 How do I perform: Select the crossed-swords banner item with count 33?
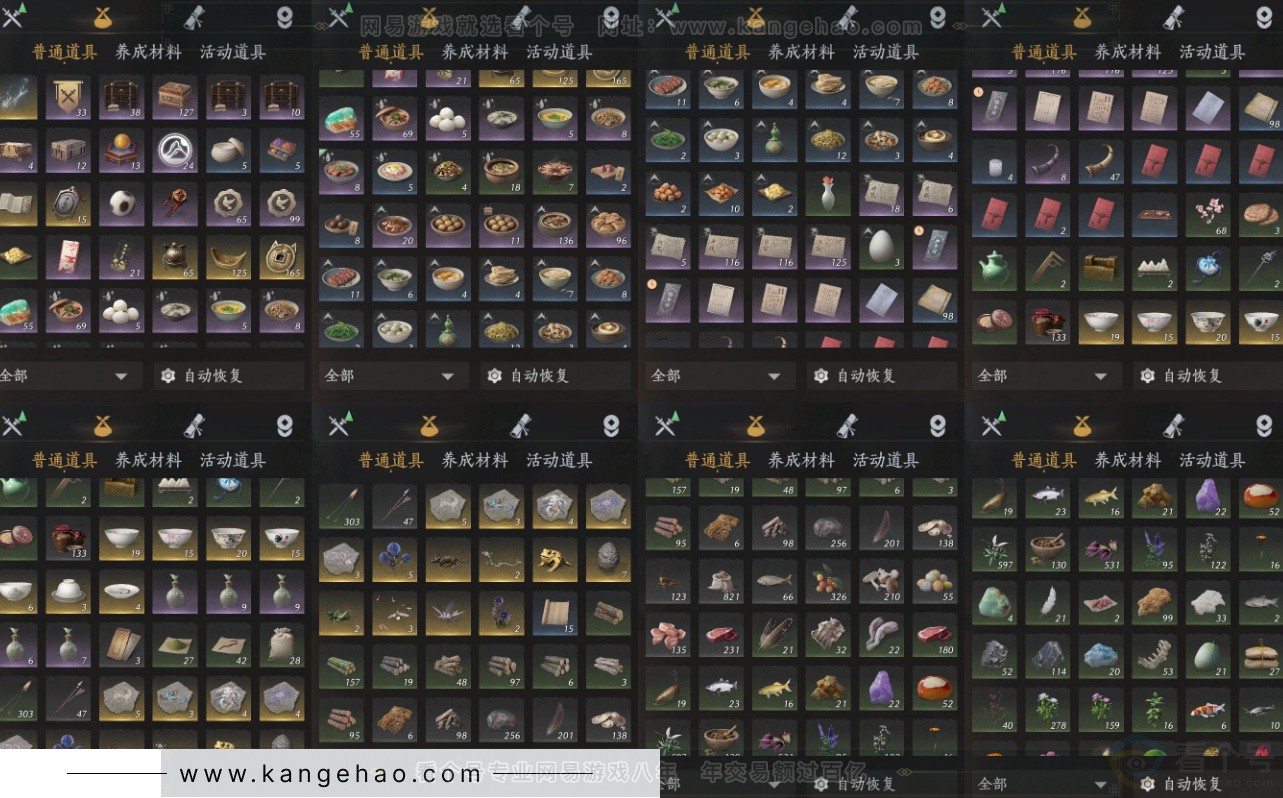69,97
